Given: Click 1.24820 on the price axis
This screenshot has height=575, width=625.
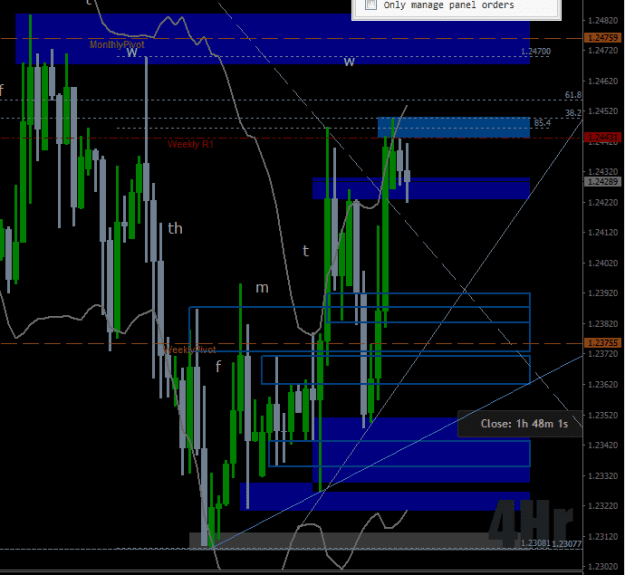Looking at the screenshot, I should [x=603, y=21].
